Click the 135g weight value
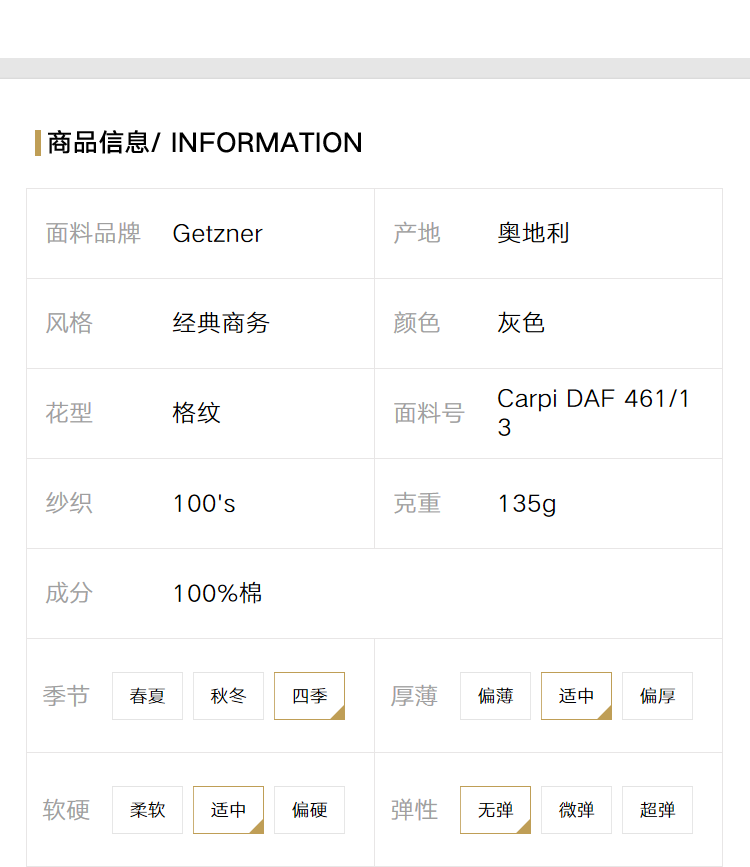Screen dimensions: 750x867 point(527,504)
